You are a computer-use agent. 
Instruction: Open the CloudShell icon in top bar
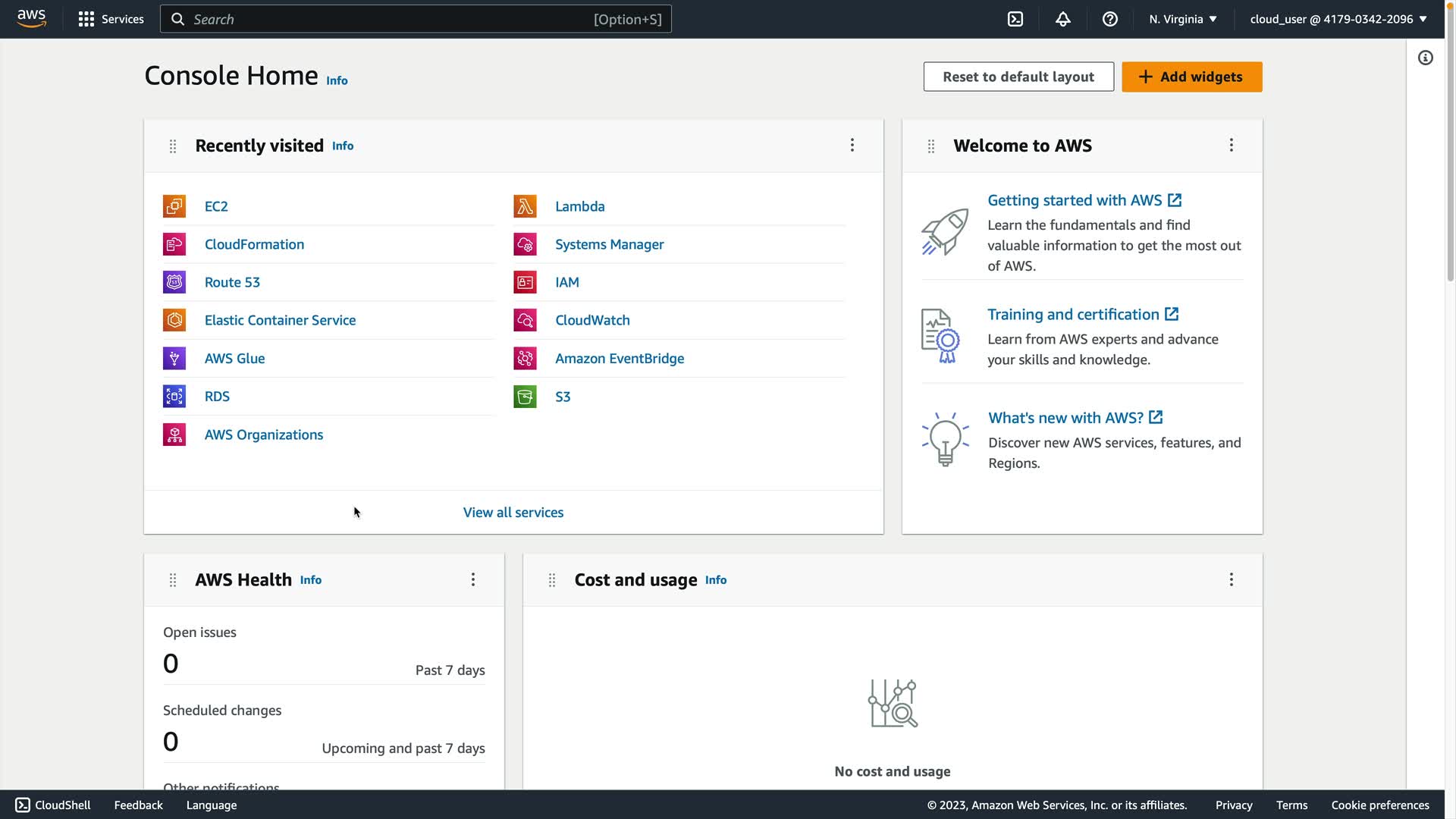point(1015,19)
